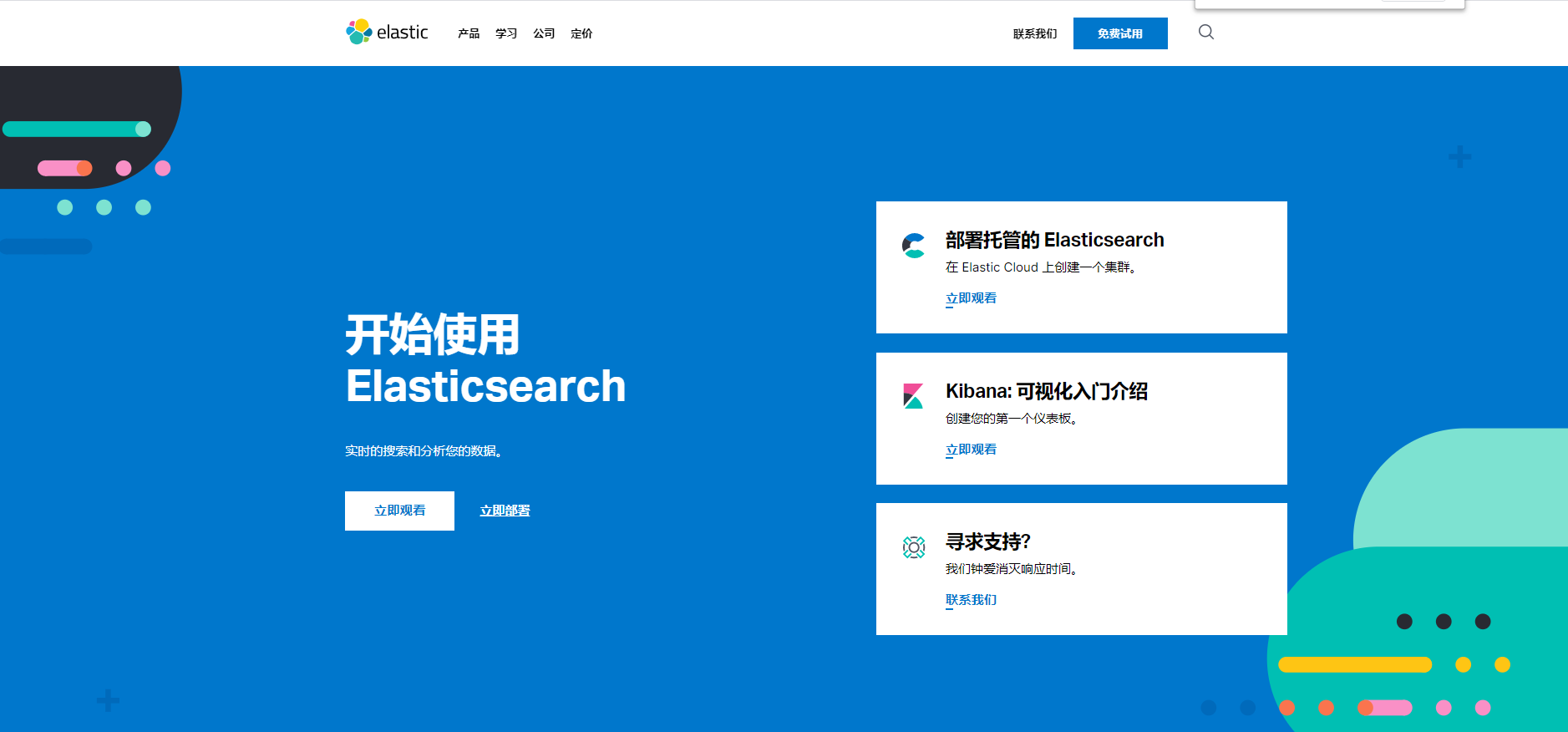Viewport: 1568px width, 732px height.
Task: Click the Kibana: 可视化入门介绍 heading
Action: pyautogui.click(x=1047, y=391)
